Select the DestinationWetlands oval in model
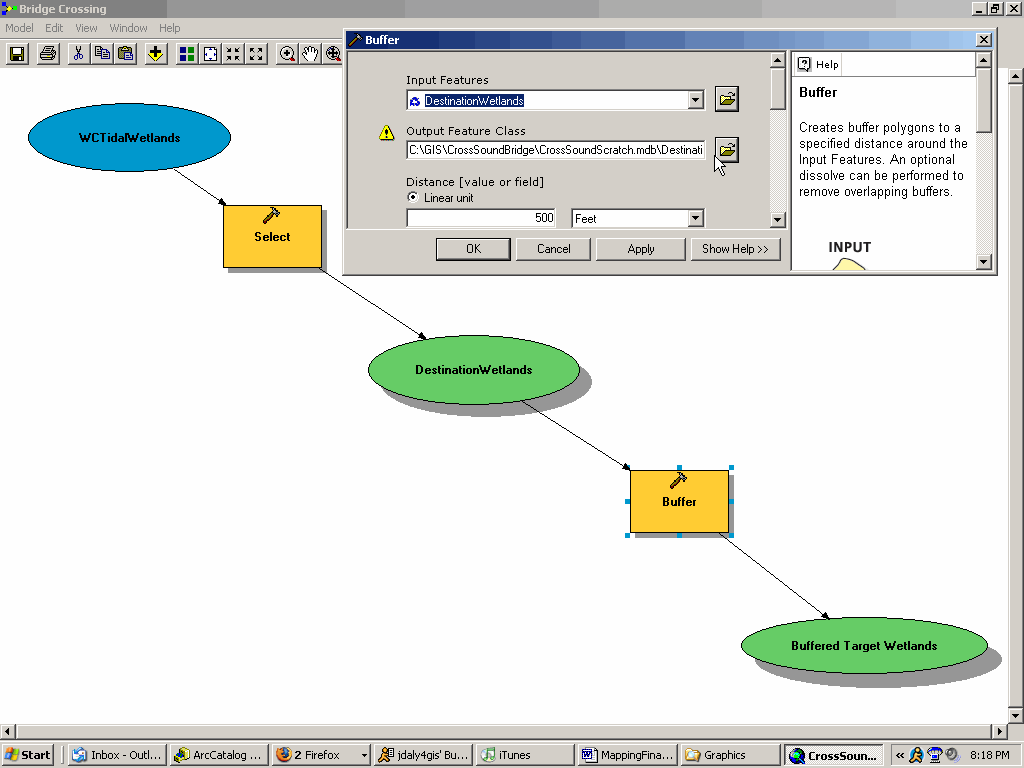 [x=473, y=370]
